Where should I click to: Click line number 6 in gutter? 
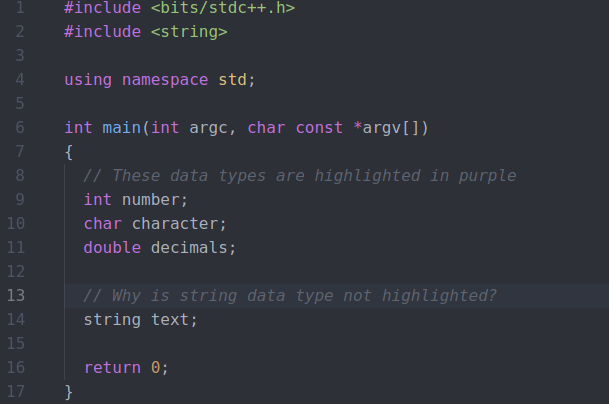pos(20,127)
